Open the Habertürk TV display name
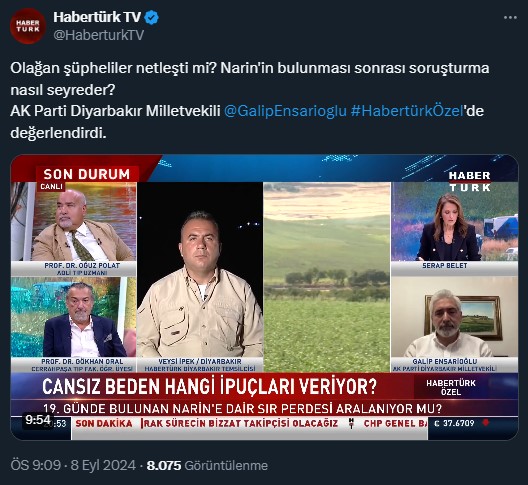 pos(97,17)
